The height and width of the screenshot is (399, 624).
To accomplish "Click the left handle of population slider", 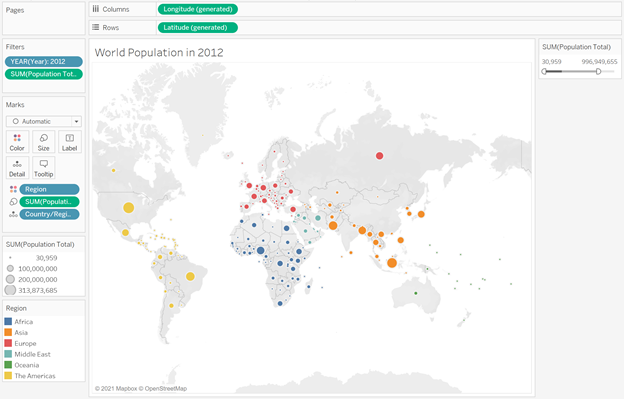I will (544, 72).
